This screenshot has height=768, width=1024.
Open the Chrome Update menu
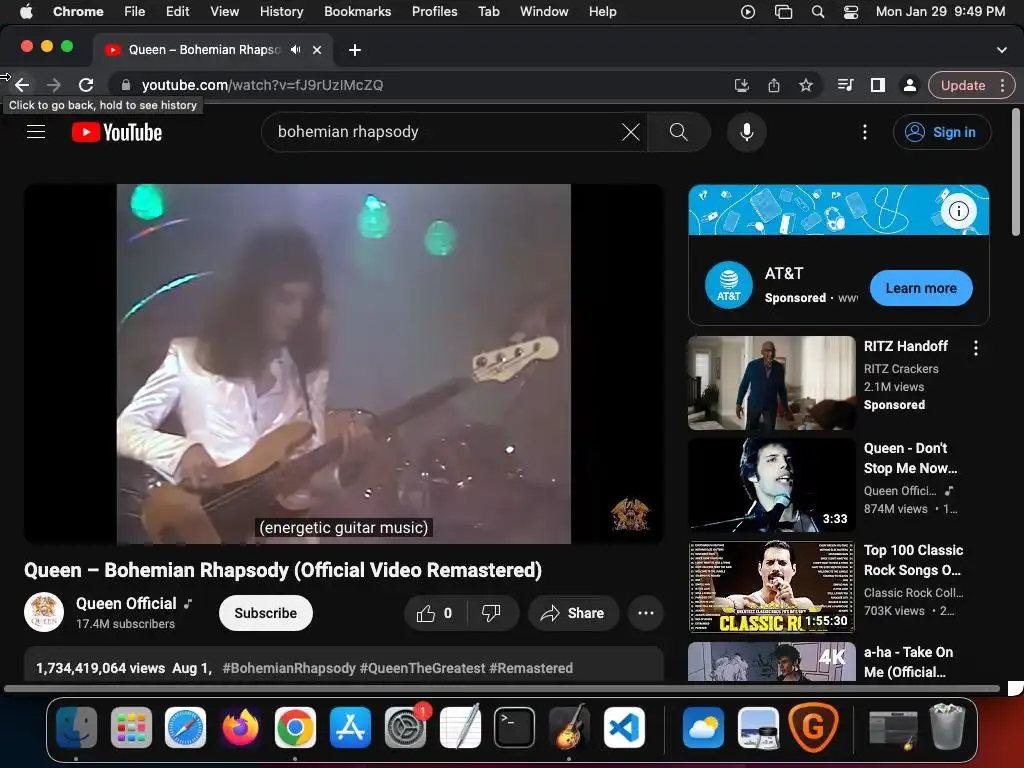tap(972, 85)
